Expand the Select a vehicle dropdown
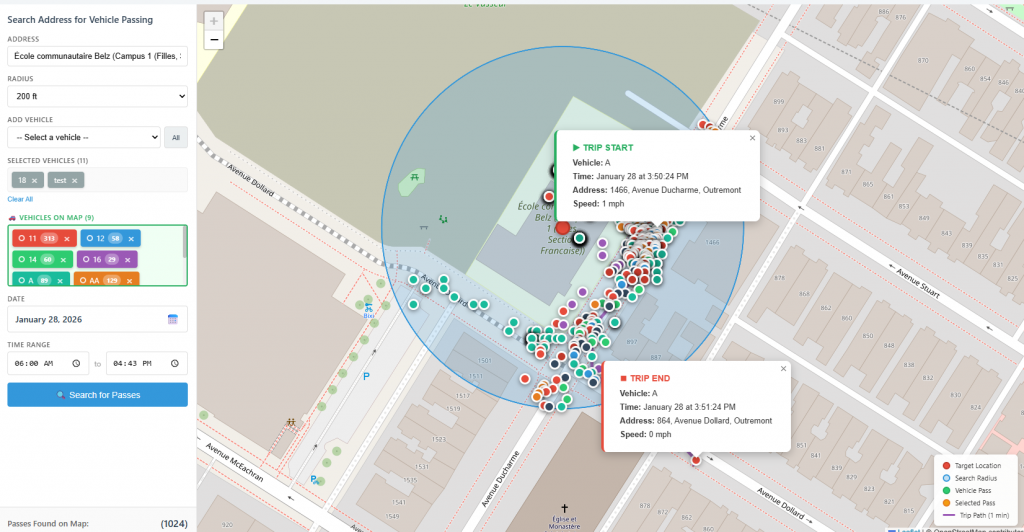1024x532 pixels. click(84, 137)
